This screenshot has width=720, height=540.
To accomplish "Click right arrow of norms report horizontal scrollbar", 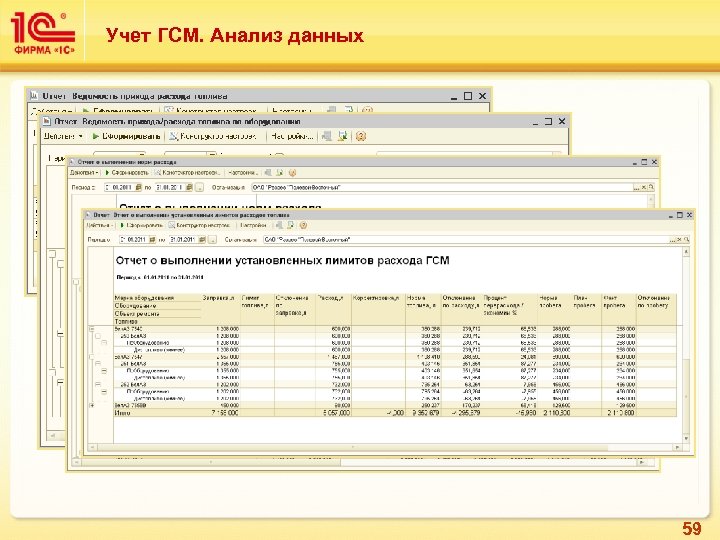I will [x=642, y=462].
